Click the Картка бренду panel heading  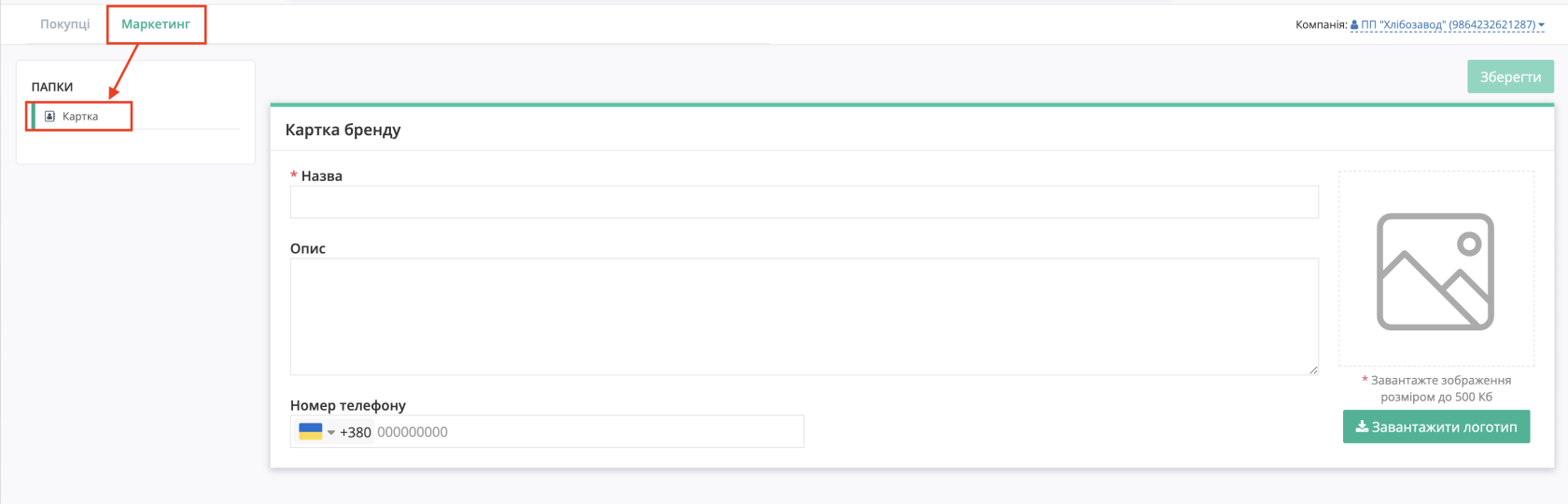click(343, 130)
